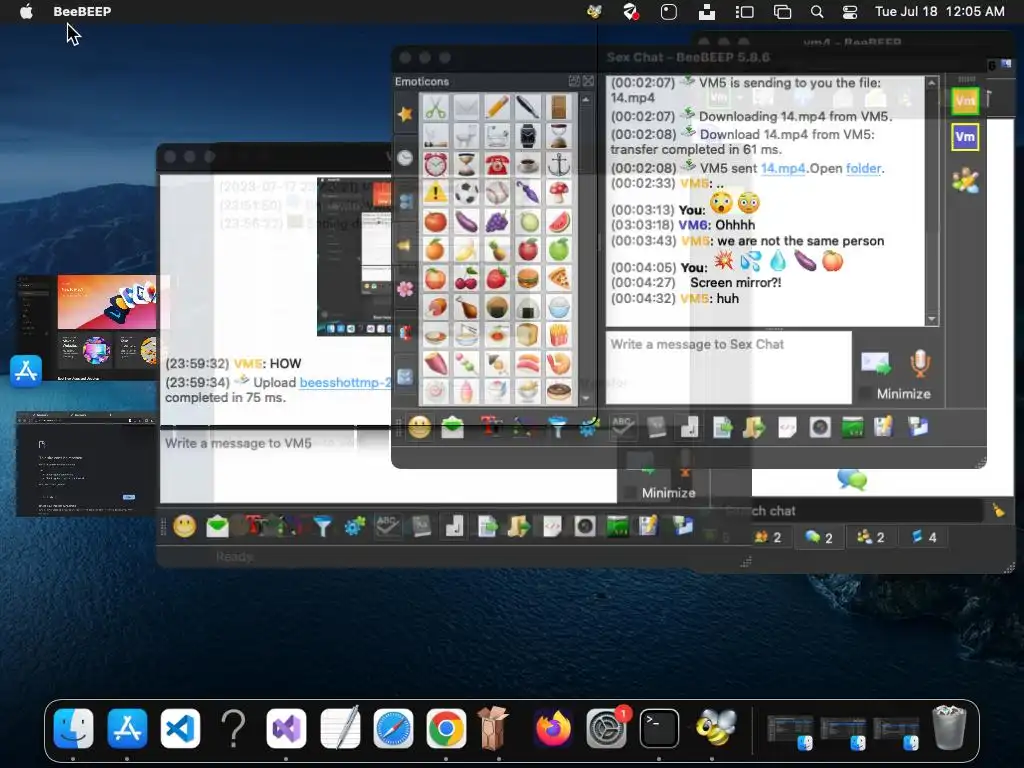Image resolution: width=1024 pixels, height=768 pixels.
Task: Select flower emoticon category
Action: tap(405, 289)
